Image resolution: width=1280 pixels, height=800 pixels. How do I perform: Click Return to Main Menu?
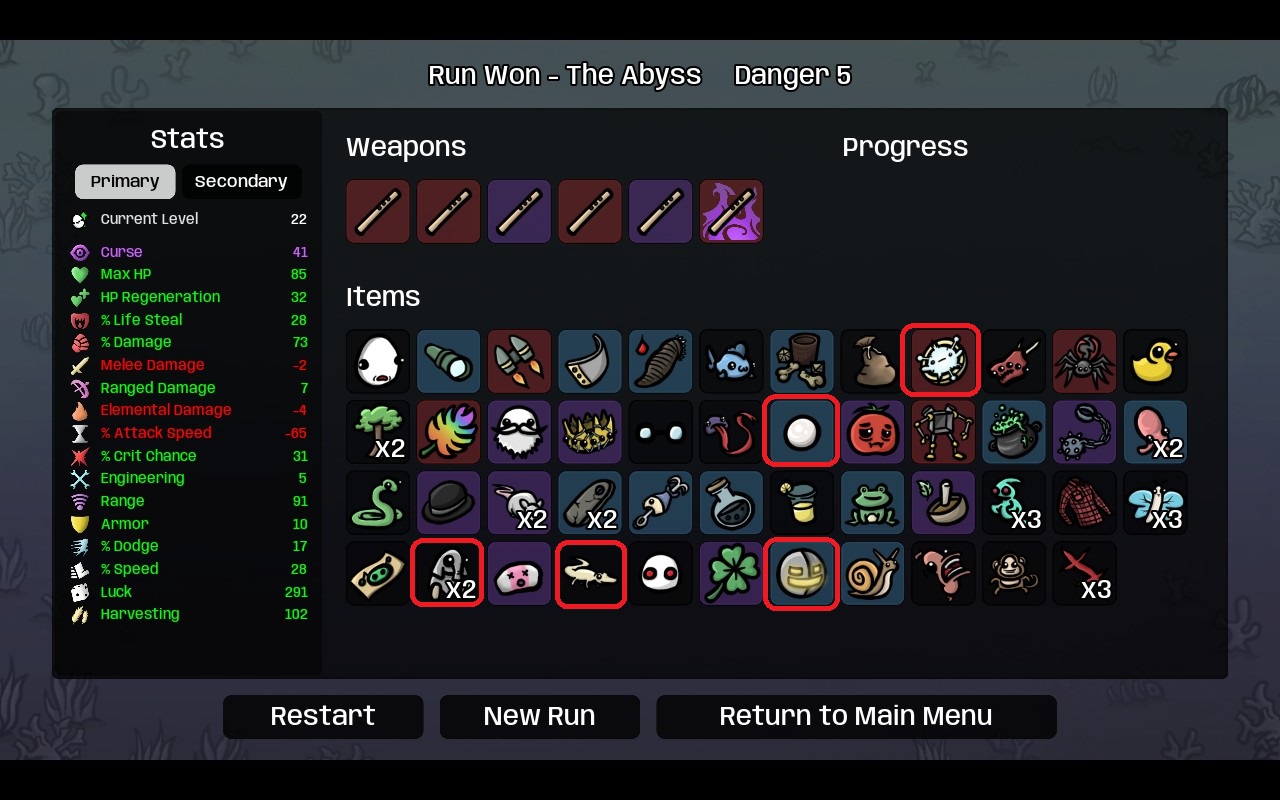coord(856,716)
